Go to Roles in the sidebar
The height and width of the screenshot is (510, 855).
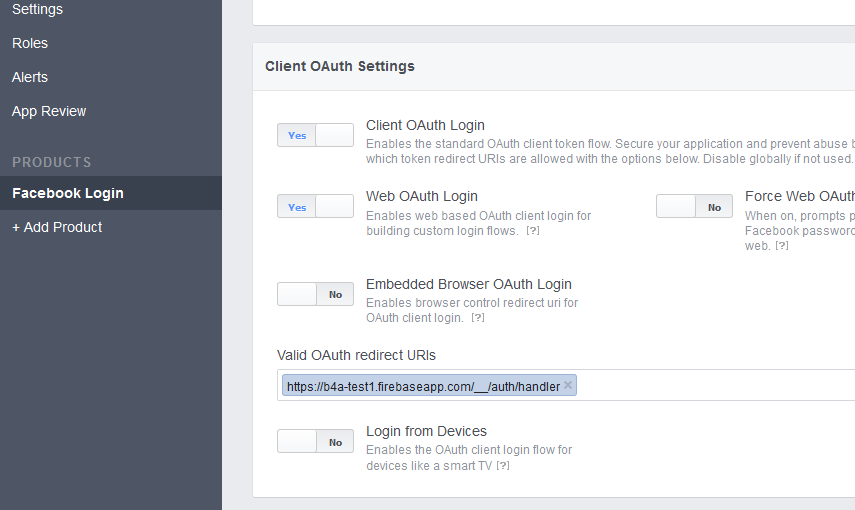[x=30, y=43]
